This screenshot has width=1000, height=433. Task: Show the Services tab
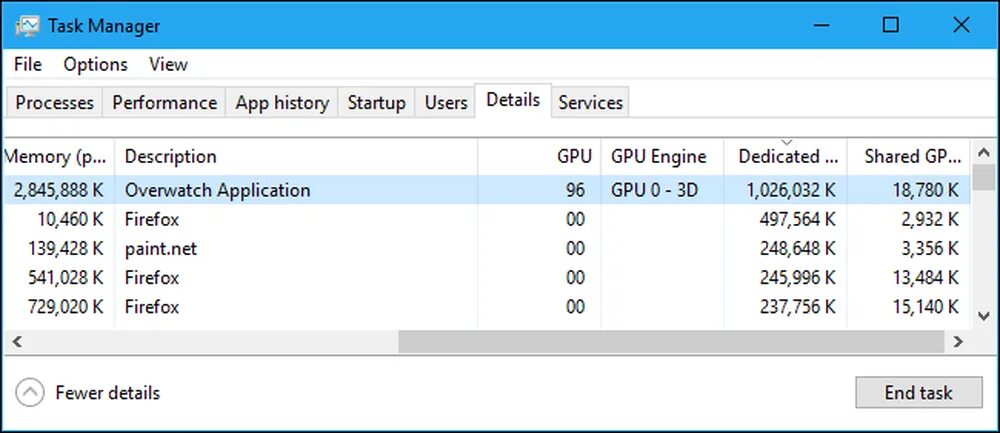click(590, 102)
